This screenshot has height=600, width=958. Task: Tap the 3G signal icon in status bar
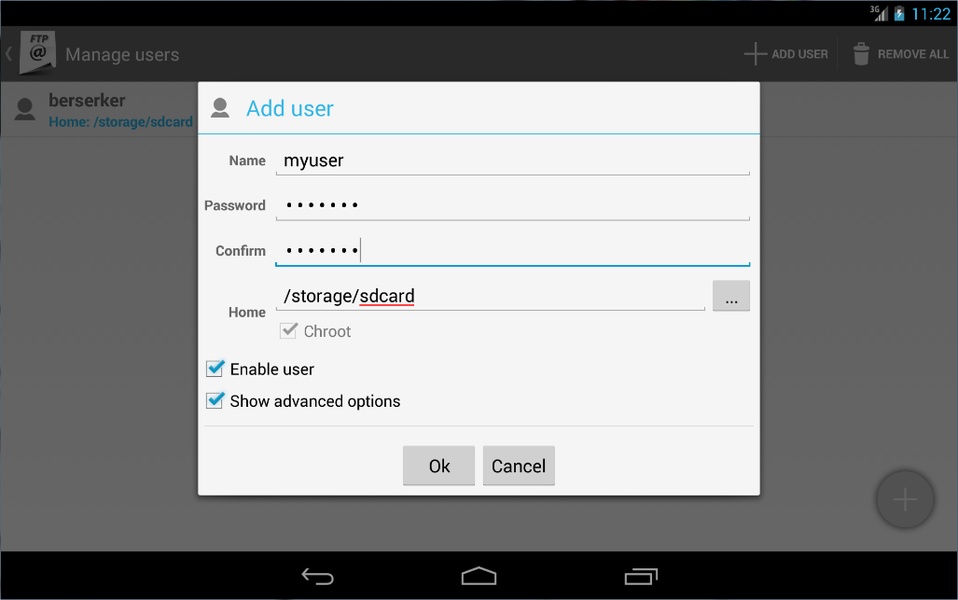tap(879, 13)
